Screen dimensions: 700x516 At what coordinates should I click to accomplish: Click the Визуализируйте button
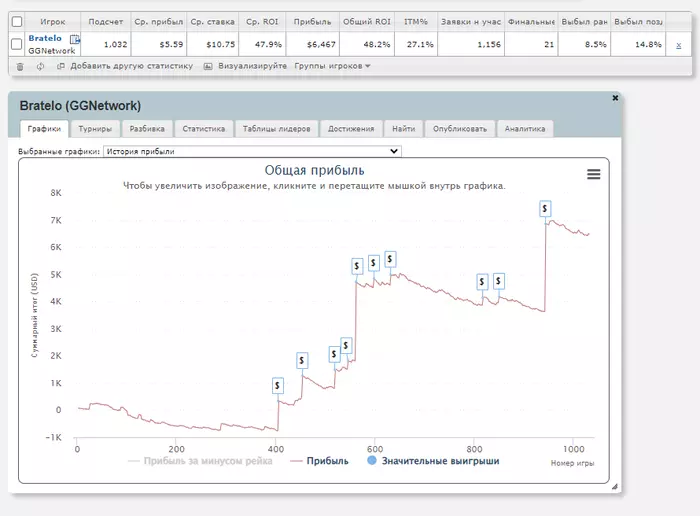tap(245, 66)
